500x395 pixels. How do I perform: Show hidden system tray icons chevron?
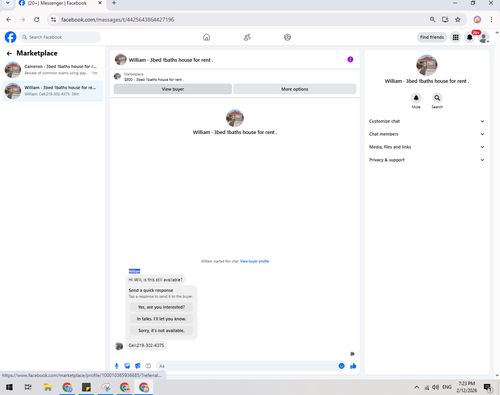point(417,387)
